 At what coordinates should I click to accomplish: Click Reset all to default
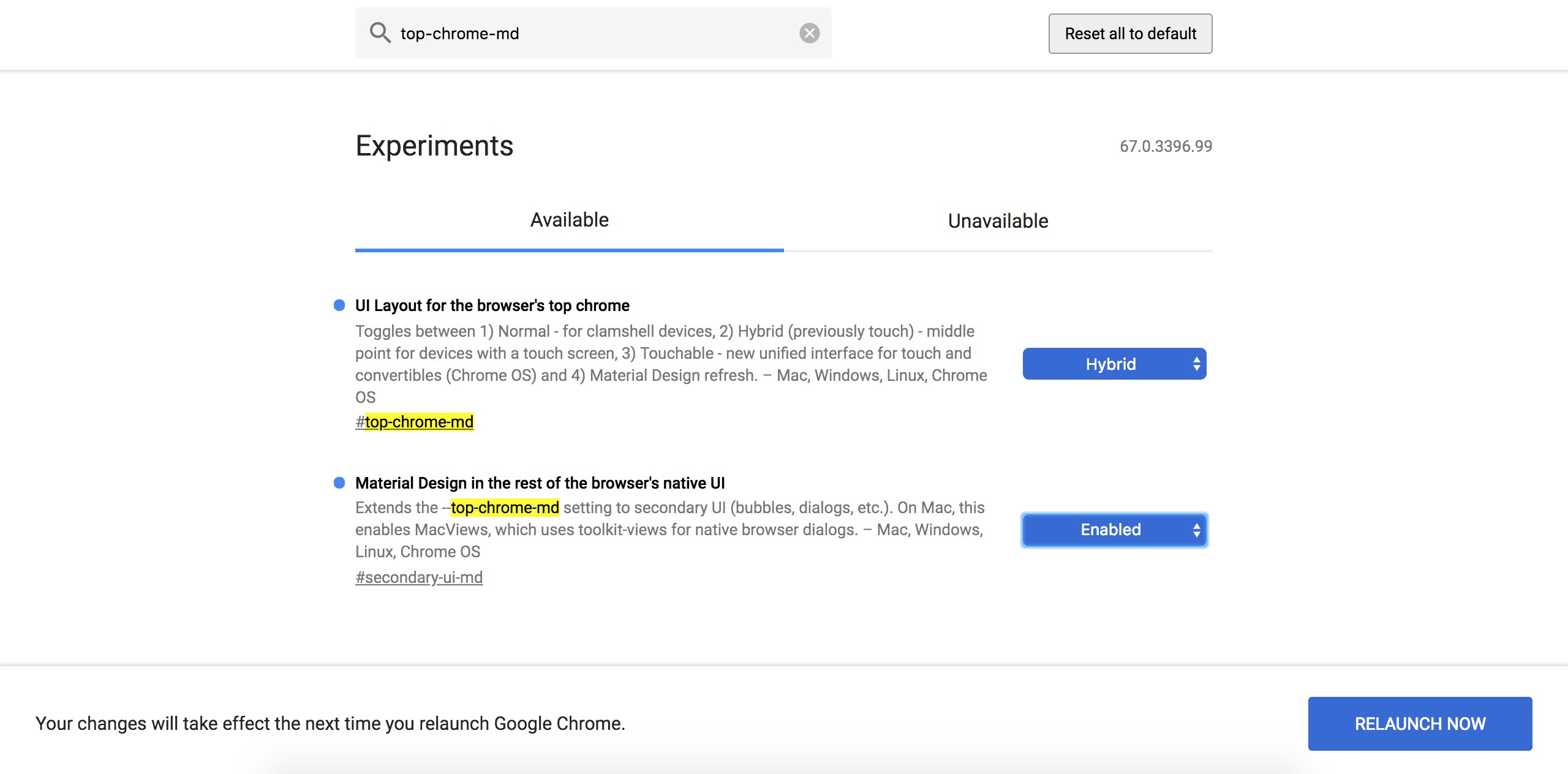pyautogui.click(x=1130, y=34)
